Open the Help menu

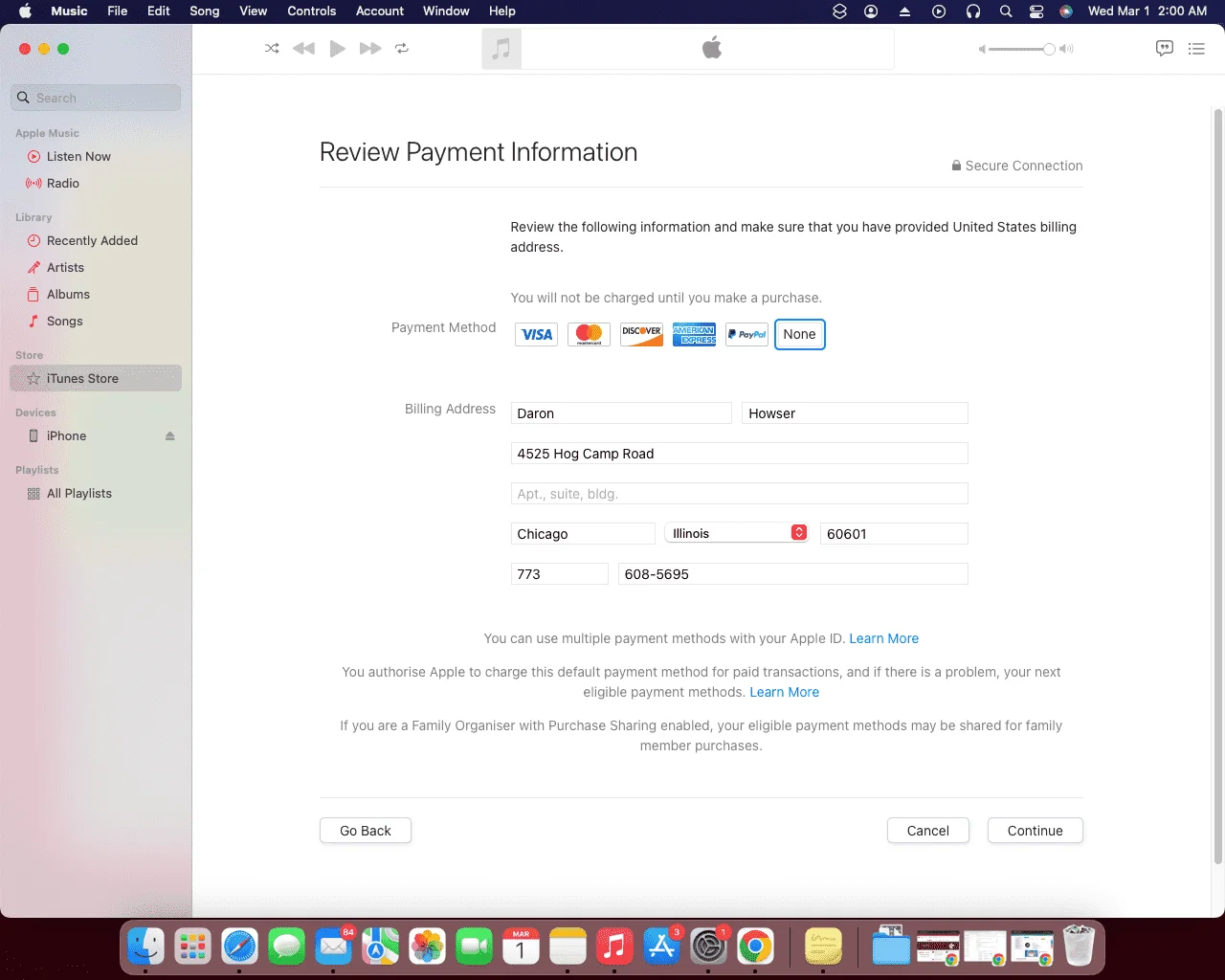(502, 11)
